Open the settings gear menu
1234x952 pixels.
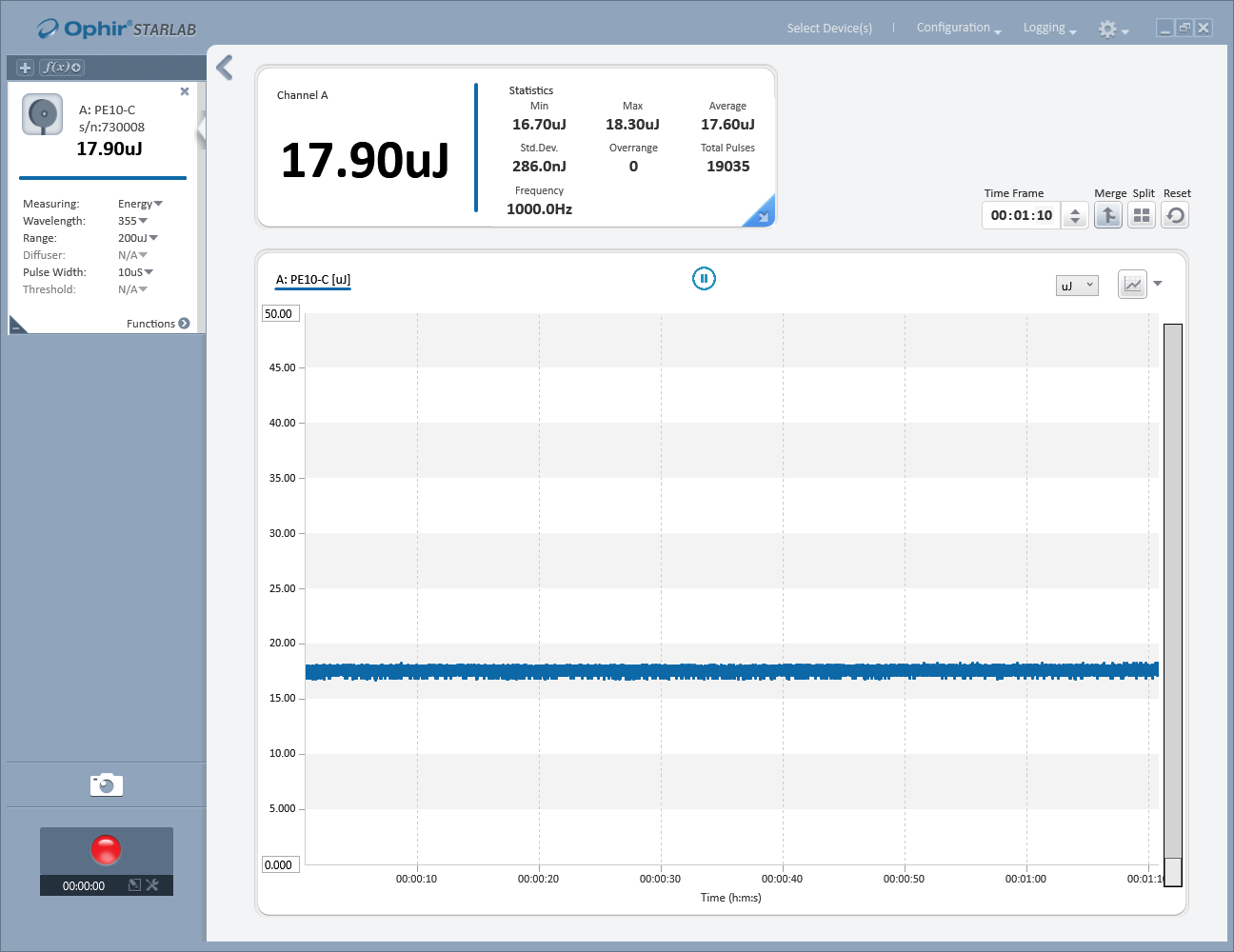point(1112,30)
